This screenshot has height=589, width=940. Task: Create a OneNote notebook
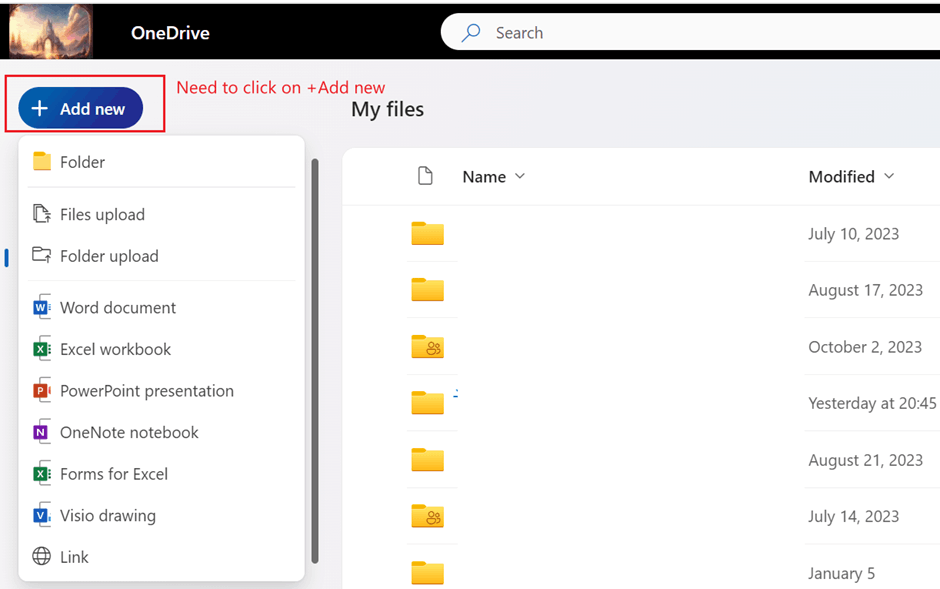tap(162, 433)
